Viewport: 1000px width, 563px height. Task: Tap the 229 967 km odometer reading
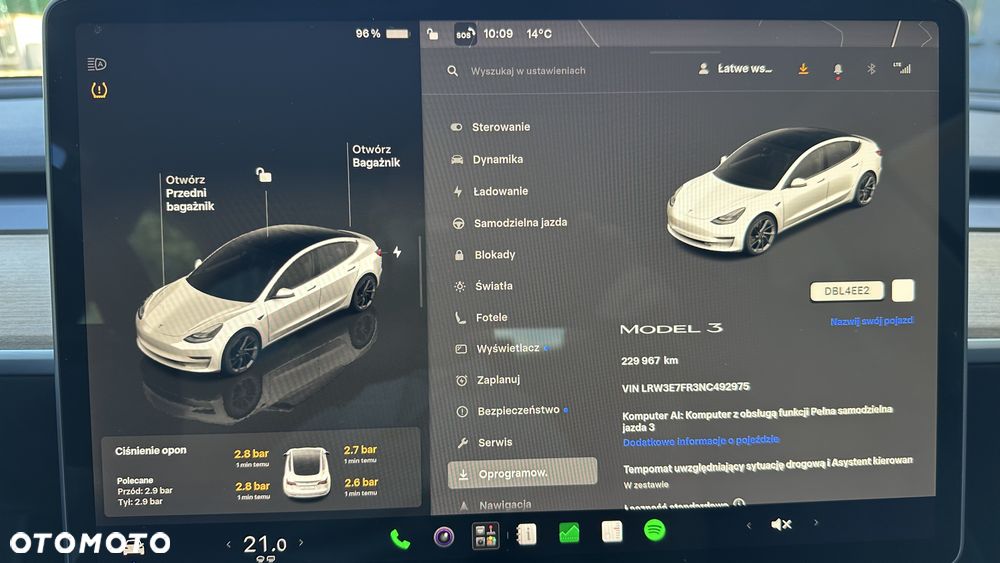649,360
